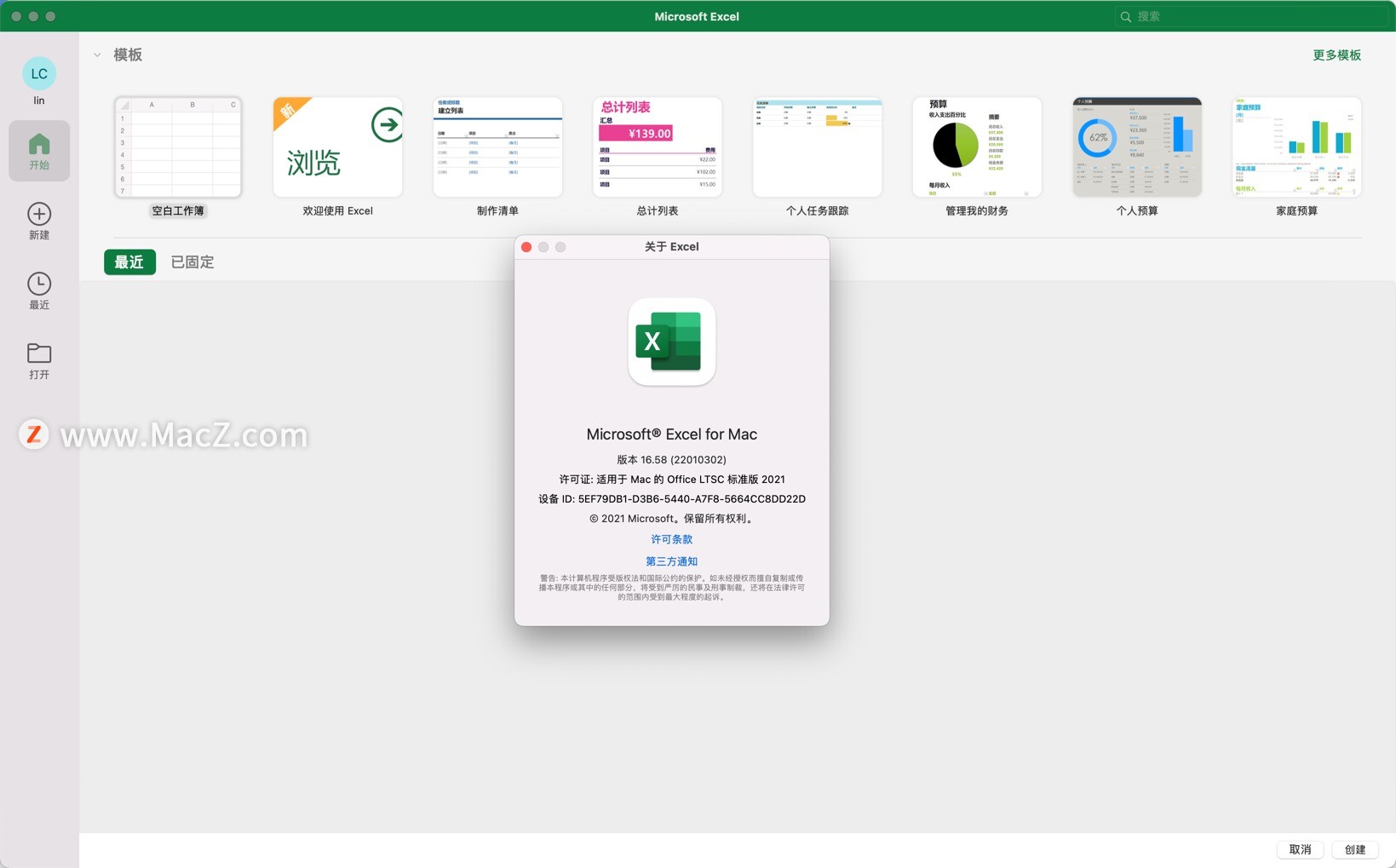Open the 更多模板 more templates link
This screenshot has height=868, width=1396.
[1336, 55]
